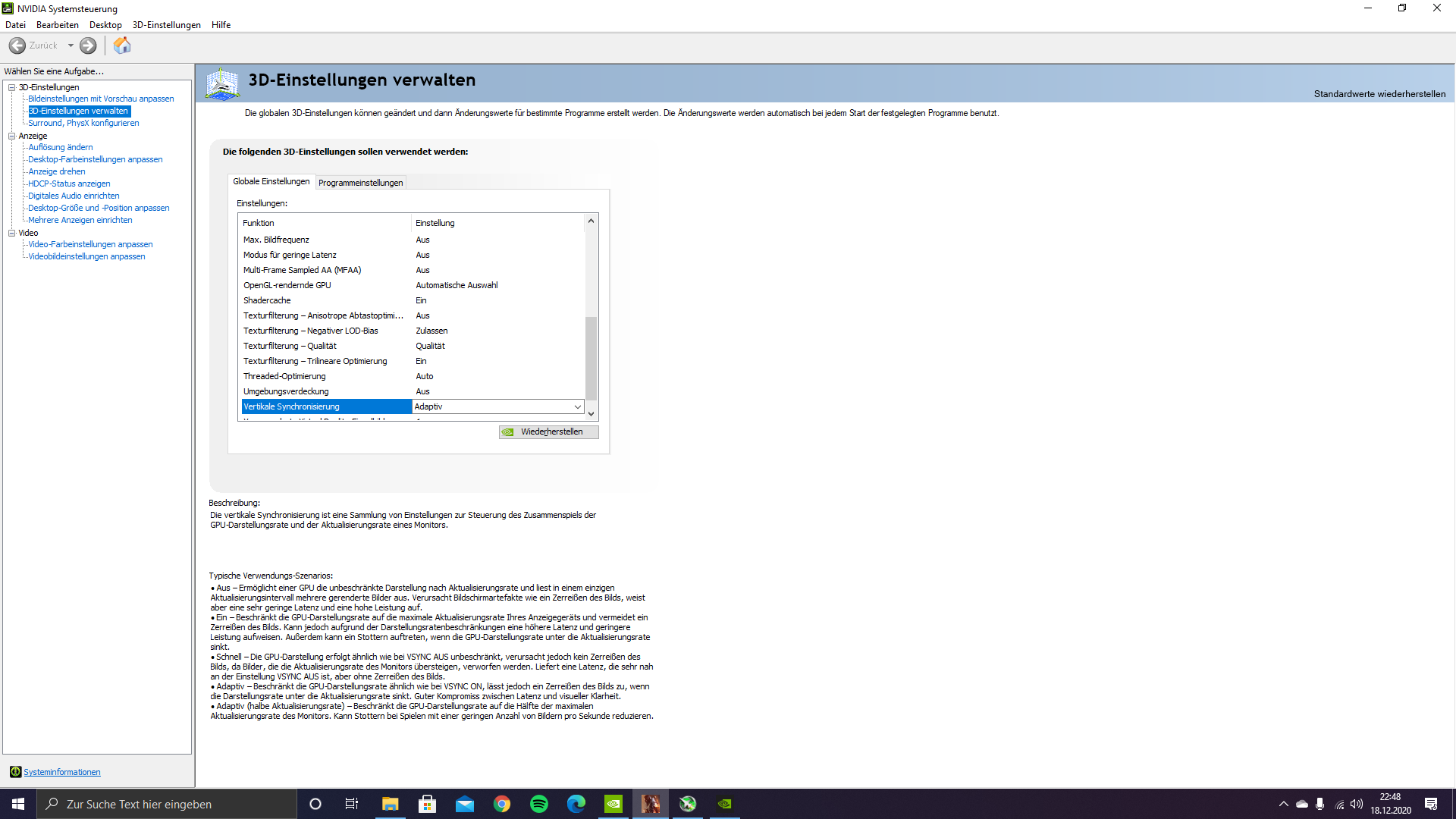Open Spotify from the taskbar
The image size is (1456, 819).
pyautogui.click(x=539, y=804)
